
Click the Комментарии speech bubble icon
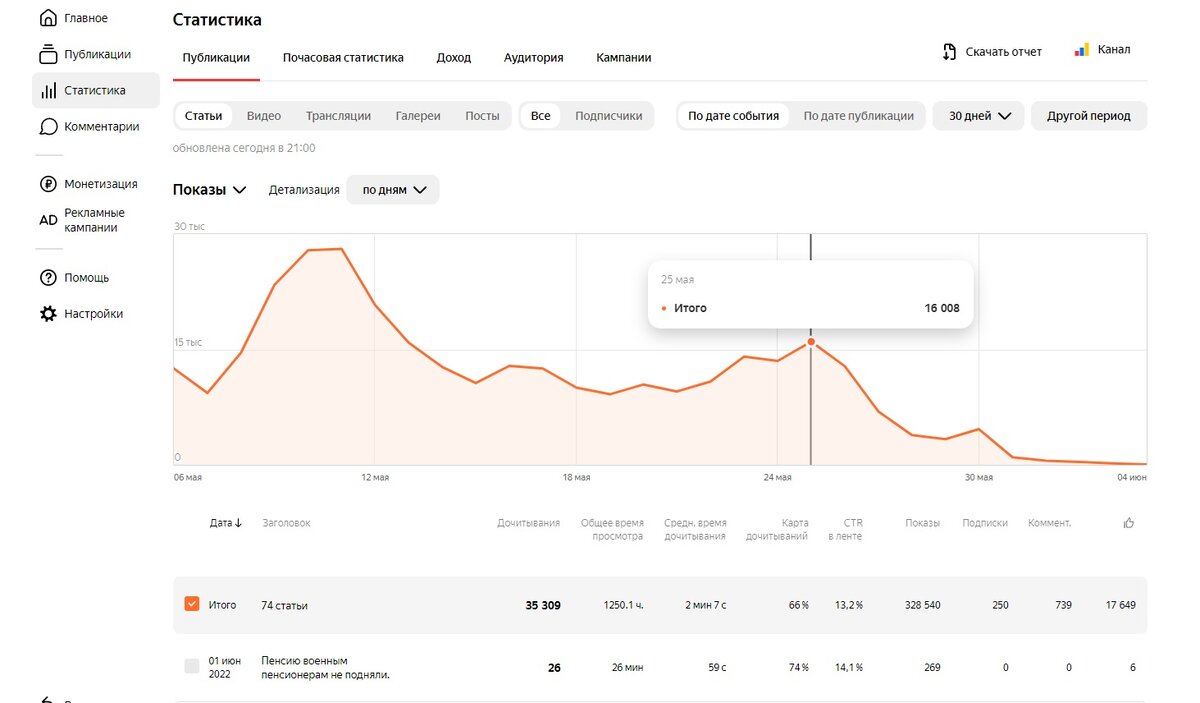click(x=48, y=127)
